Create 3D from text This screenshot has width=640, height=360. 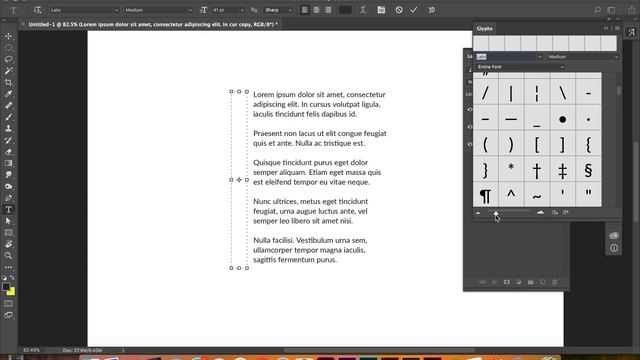[431, 10]
